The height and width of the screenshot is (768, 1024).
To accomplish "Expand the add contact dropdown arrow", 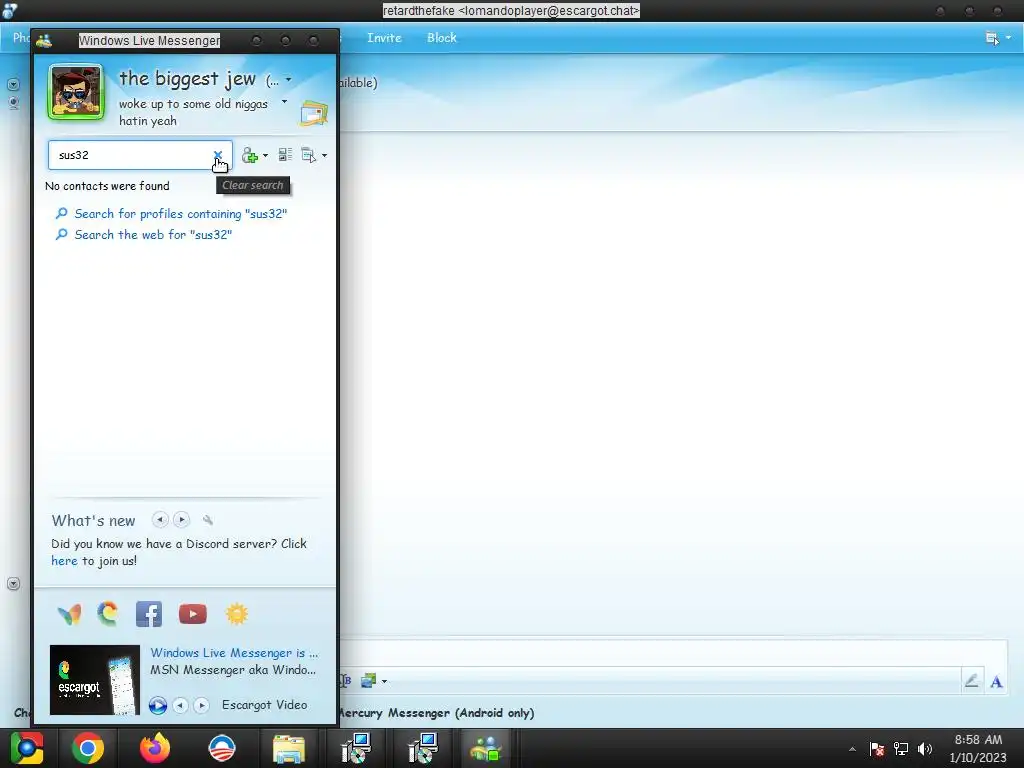I will (x=265, y=156).
